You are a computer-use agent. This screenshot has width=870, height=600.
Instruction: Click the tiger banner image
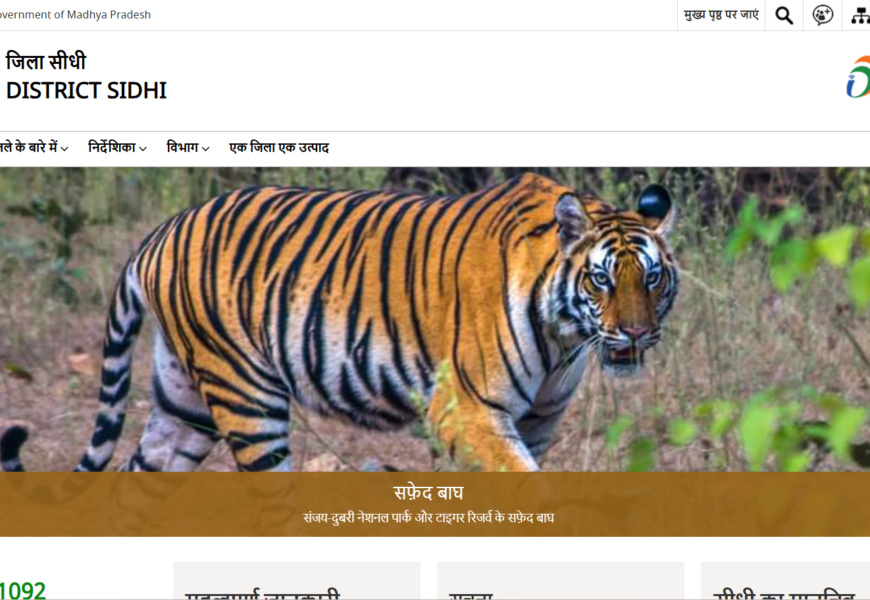click(x=435, y=319)
